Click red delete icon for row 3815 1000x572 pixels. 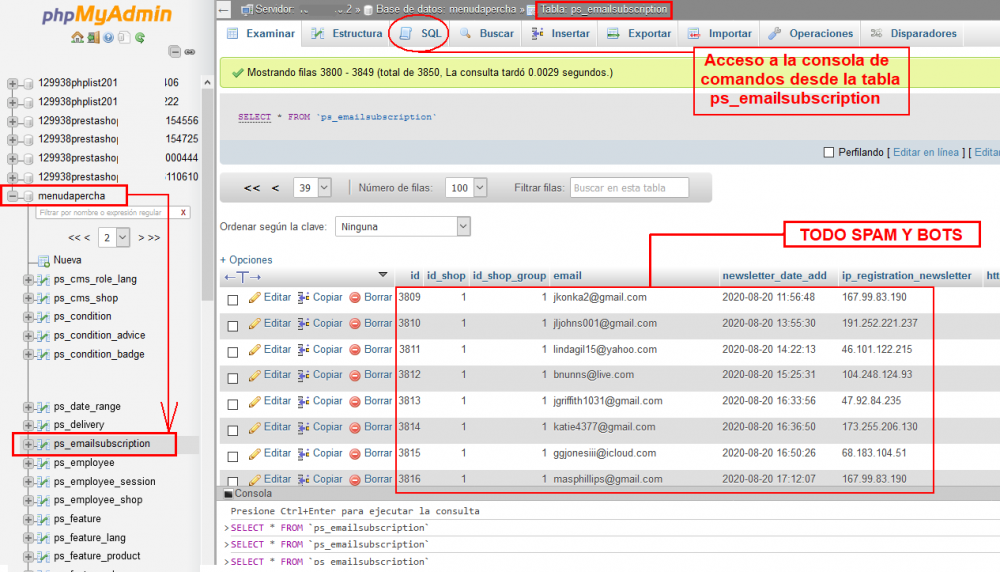pyautogui.click(x=355, y=454)
